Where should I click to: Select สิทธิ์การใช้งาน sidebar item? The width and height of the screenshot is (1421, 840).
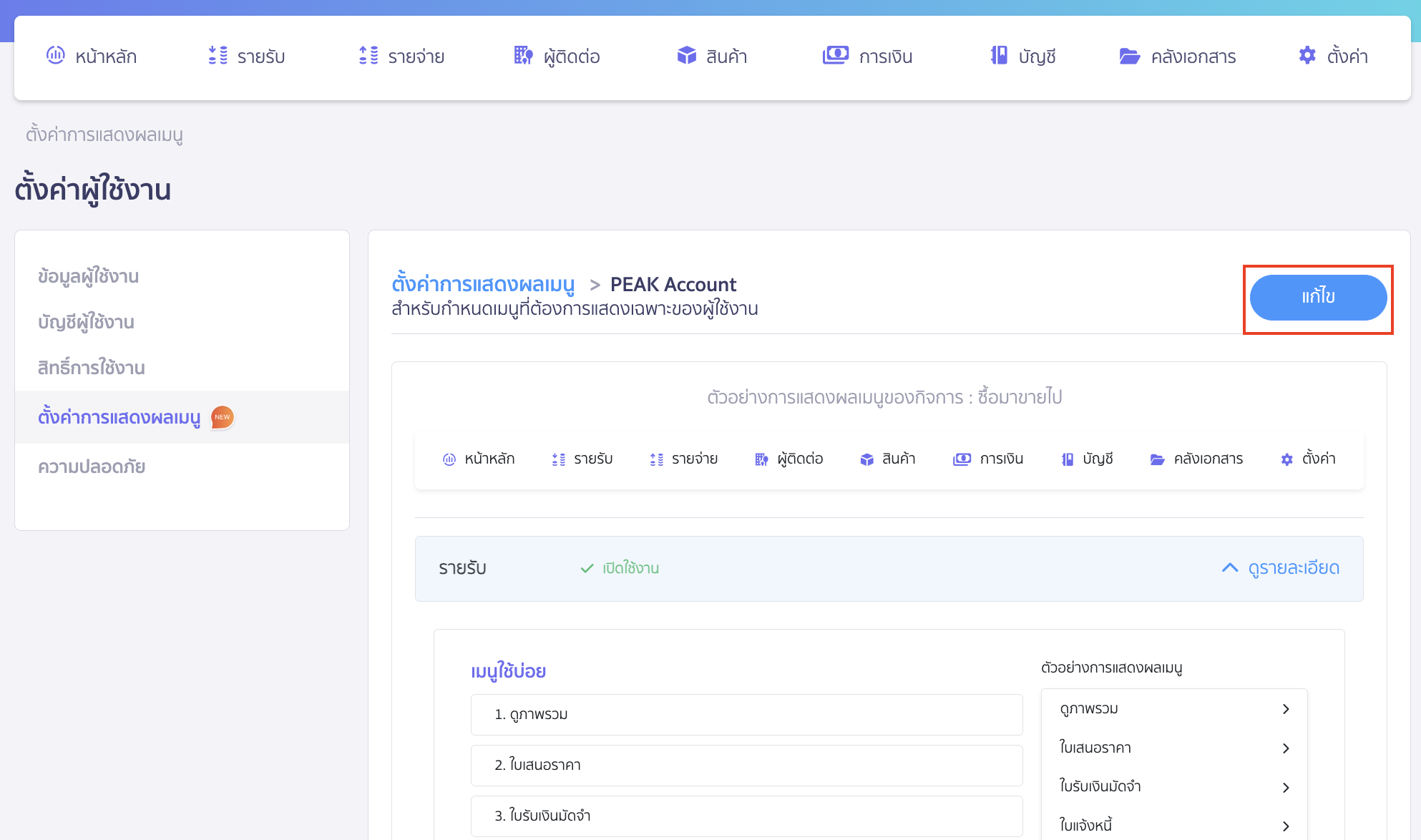point(92,368)
